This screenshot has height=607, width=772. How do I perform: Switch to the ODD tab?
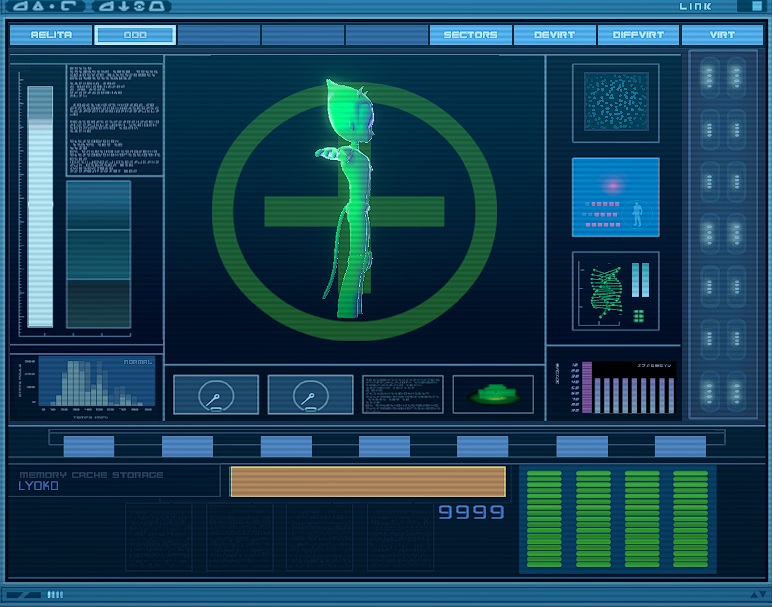[135, 35]
